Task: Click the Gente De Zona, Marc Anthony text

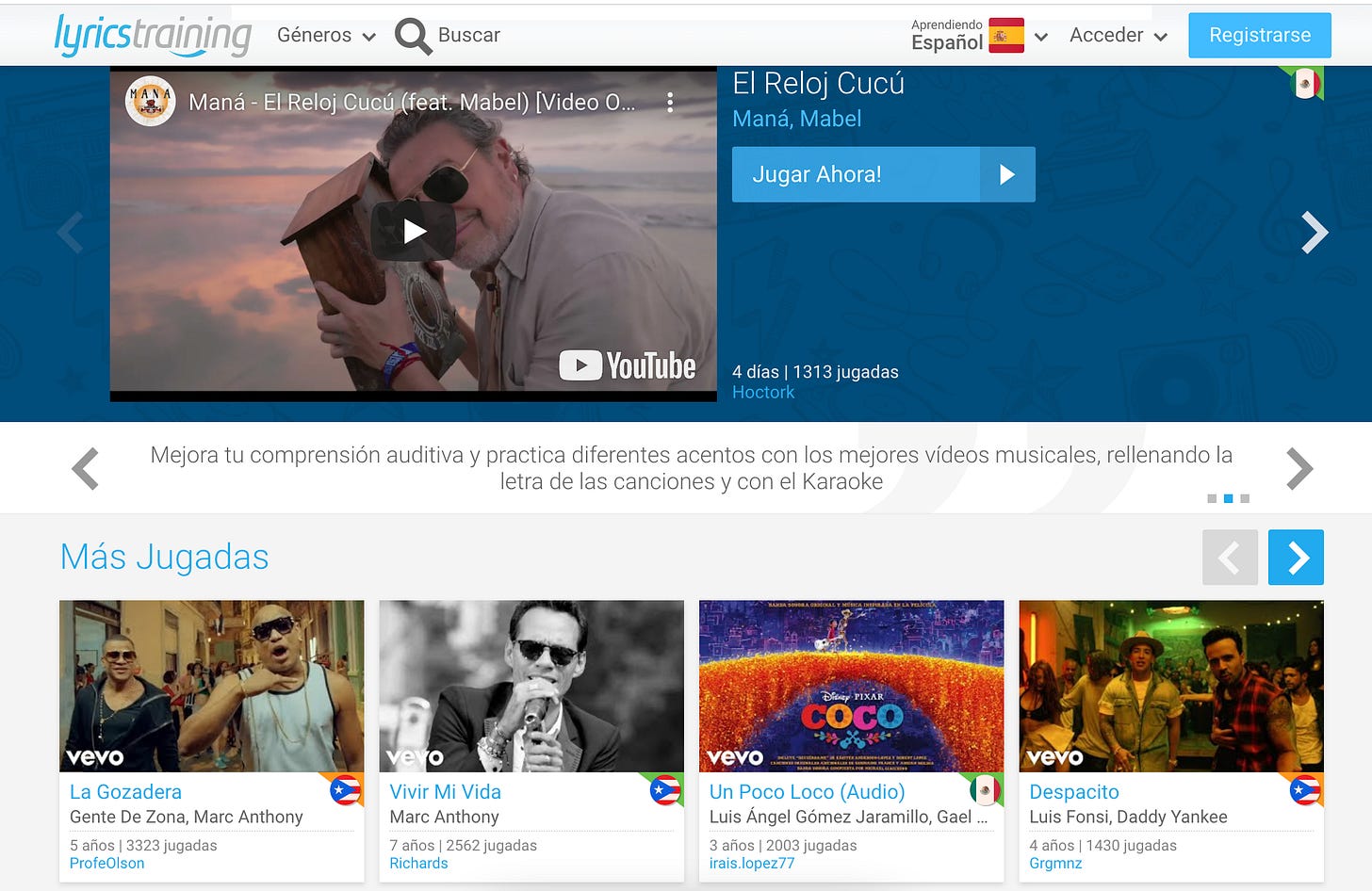Action: click(x=187, y=817)
